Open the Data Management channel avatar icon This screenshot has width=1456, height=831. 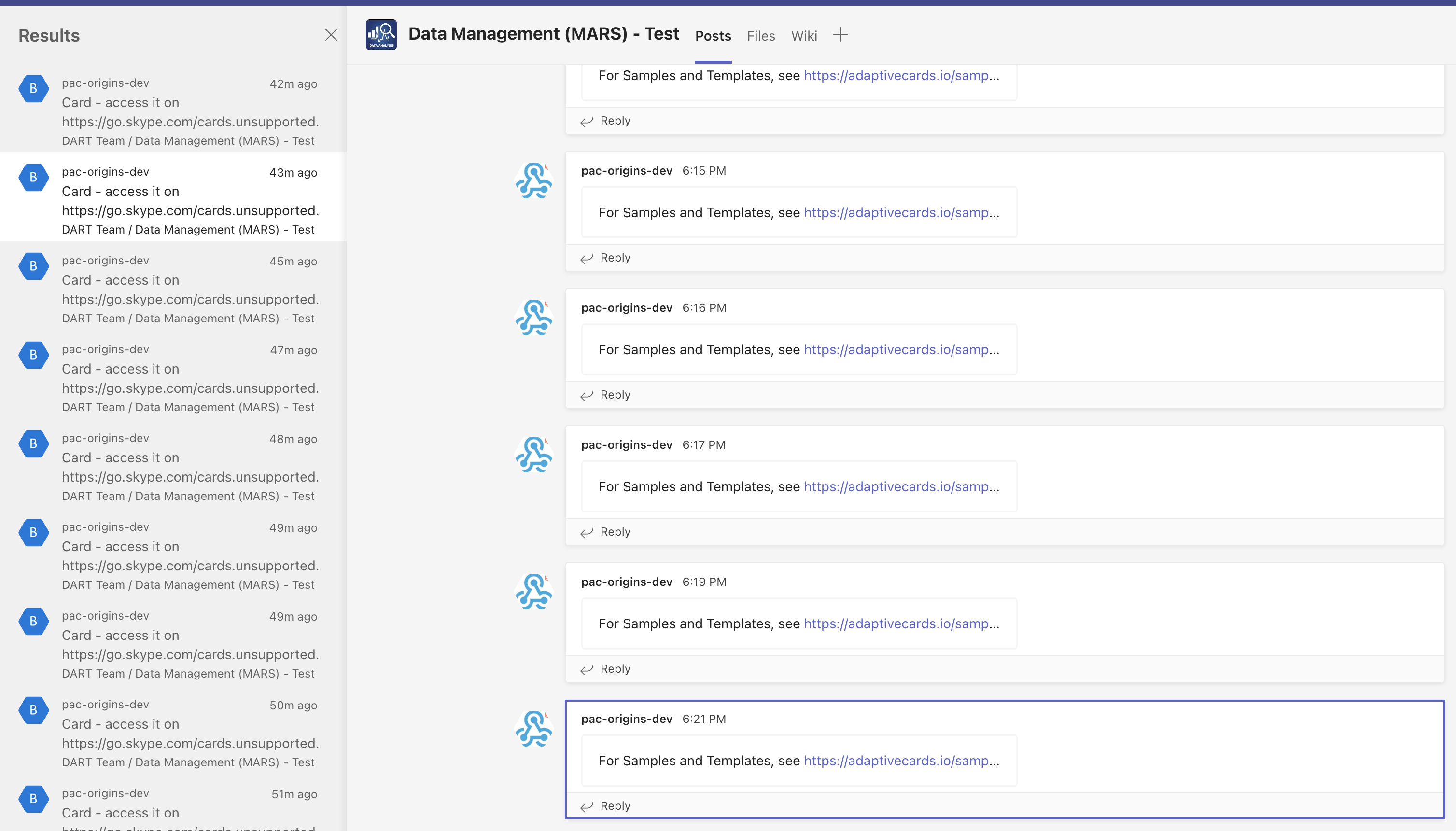tap(381, 35)
